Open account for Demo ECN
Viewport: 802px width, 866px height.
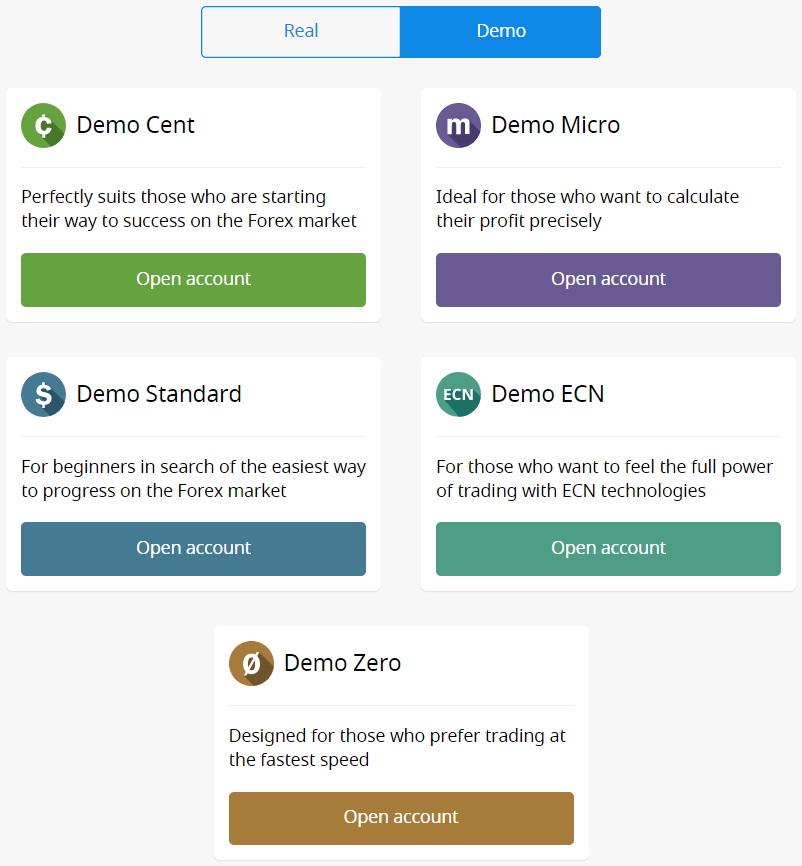point(608,549)
